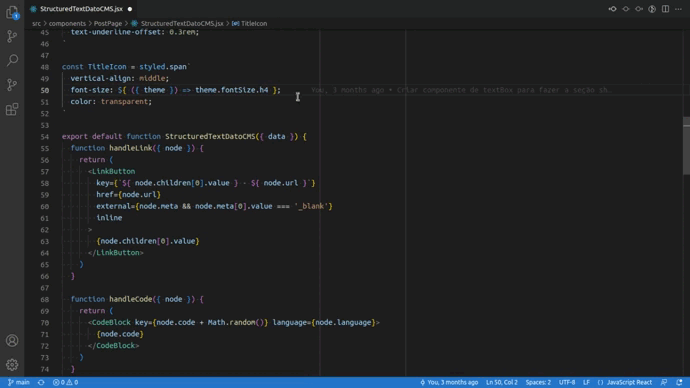This screenshot has width=690, height=388.
Task: Toggle GitLens file blame annotations
Action: [x=652, y=9]
